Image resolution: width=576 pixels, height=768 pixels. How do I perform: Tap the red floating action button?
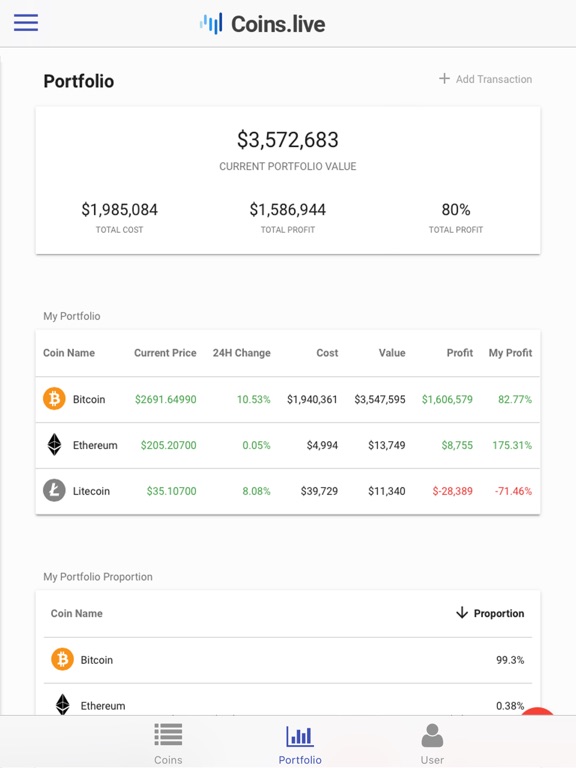click(x=538, y=712)
